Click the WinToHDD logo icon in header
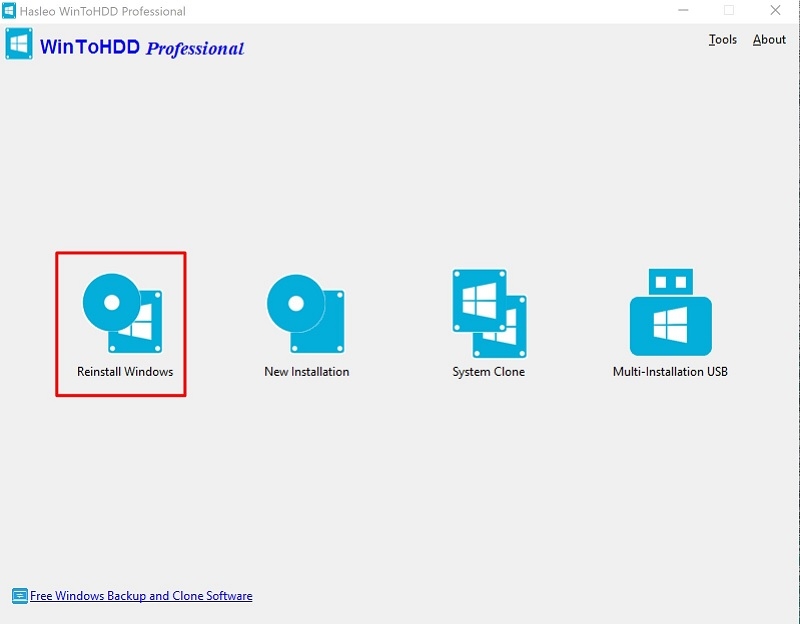Viewport: 800px width, 624px height. (19, 44)
